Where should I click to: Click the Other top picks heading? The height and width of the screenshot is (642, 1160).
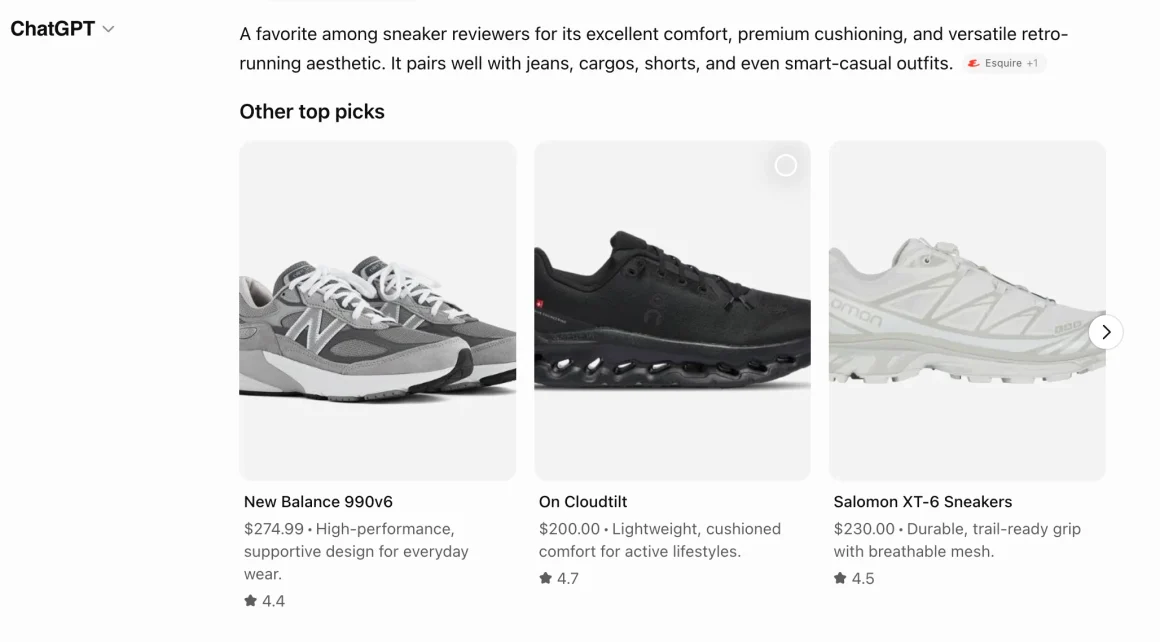click(311, 112)
